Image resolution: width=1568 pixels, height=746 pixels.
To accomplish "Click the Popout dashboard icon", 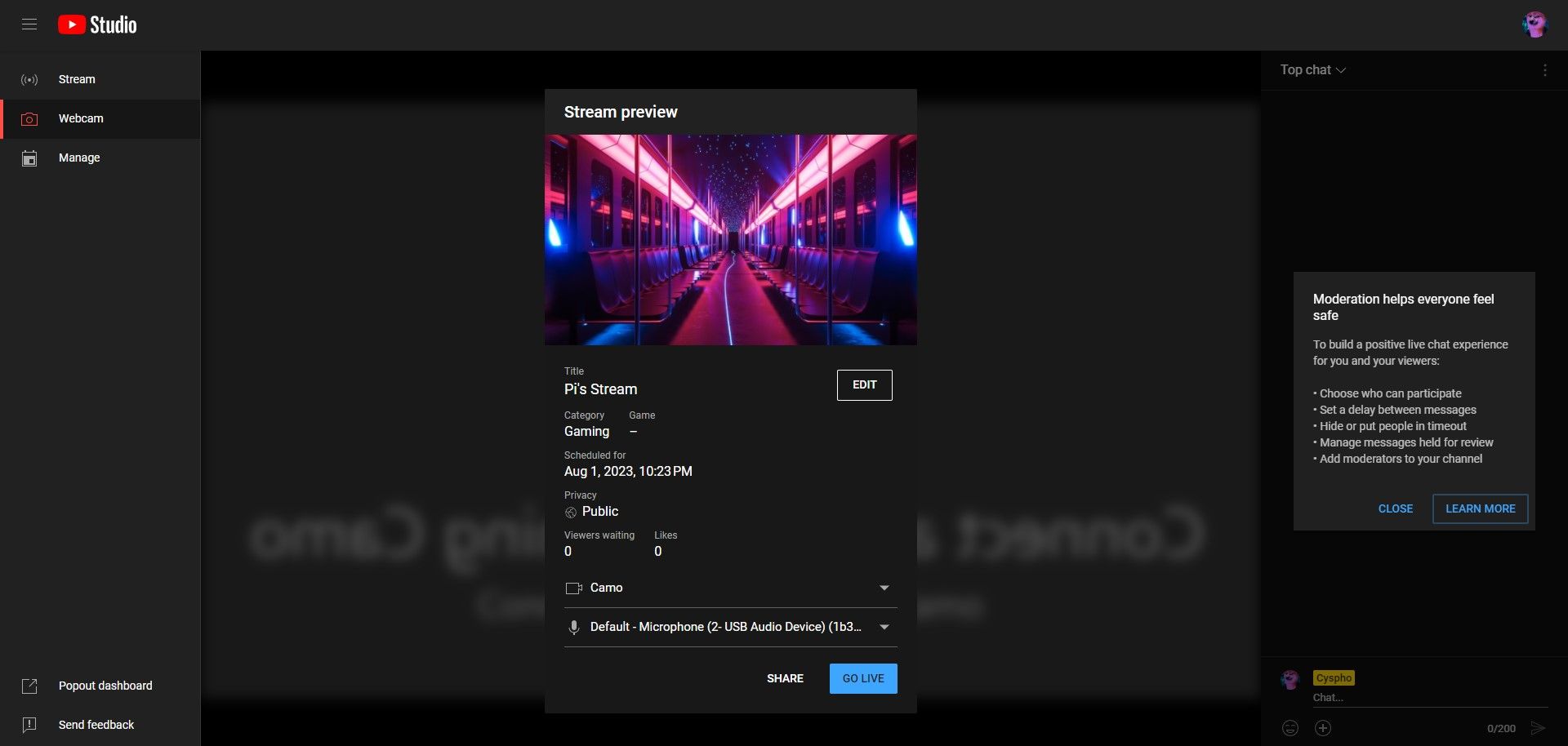I will point(29,686).
